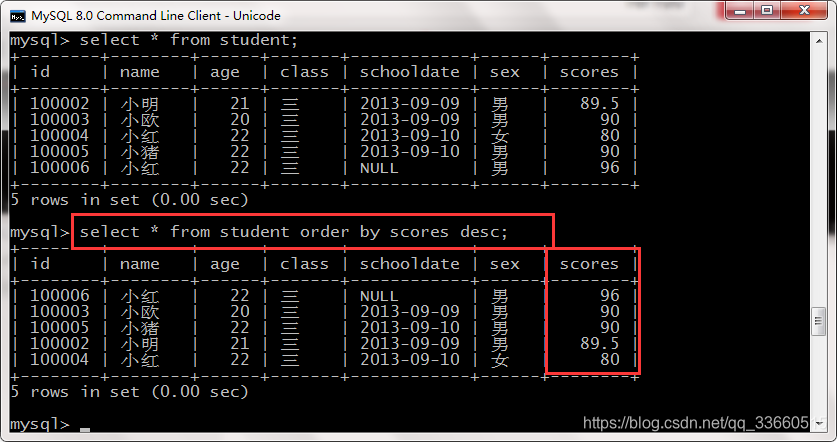Screen dimensions: 837x442
Task: Click id 100006 in sorted query result
Action: [59, 295]
